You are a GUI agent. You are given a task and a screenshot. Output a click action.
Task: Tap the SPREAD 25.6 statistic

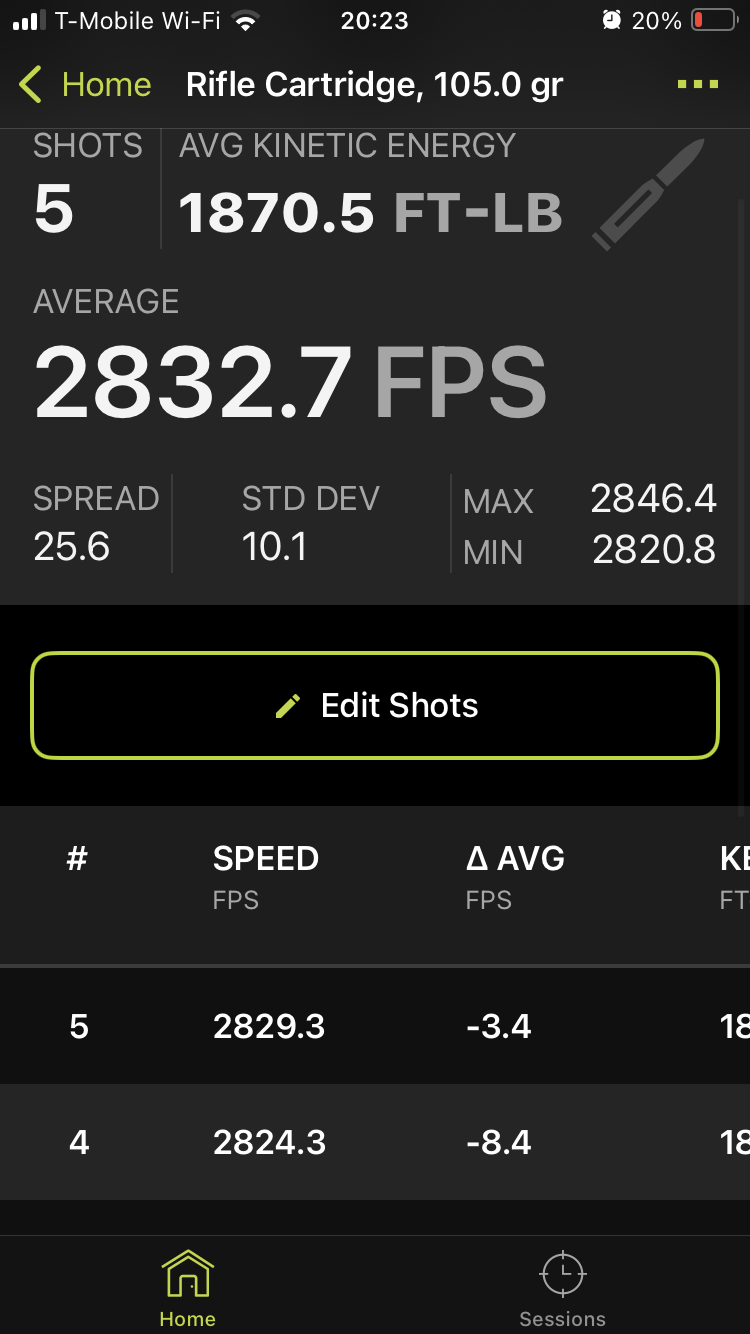96,523
